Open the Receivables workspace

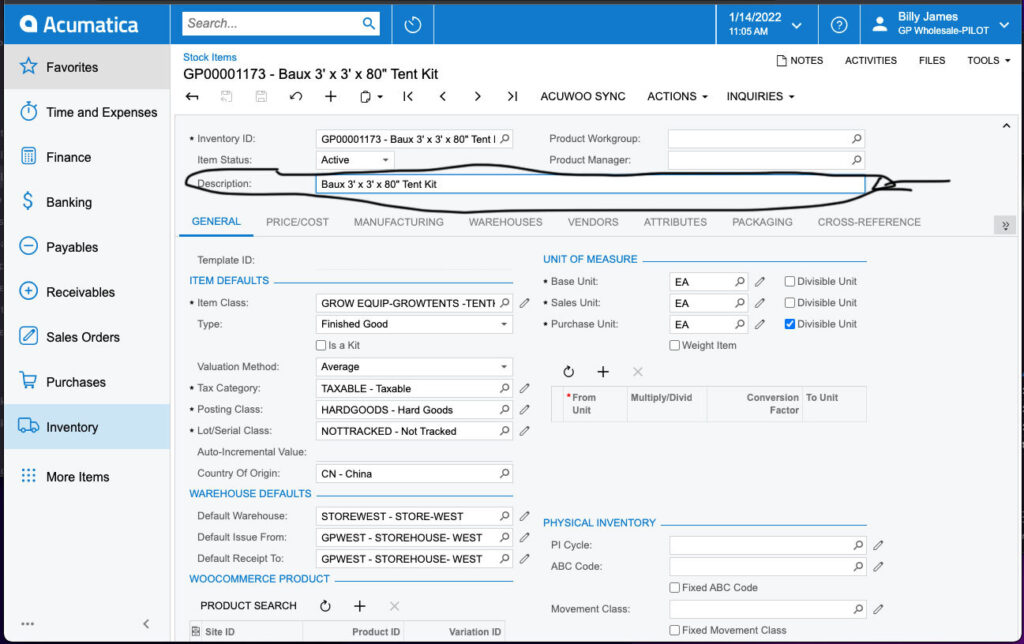pyautogui.click(x=87, y=292)
